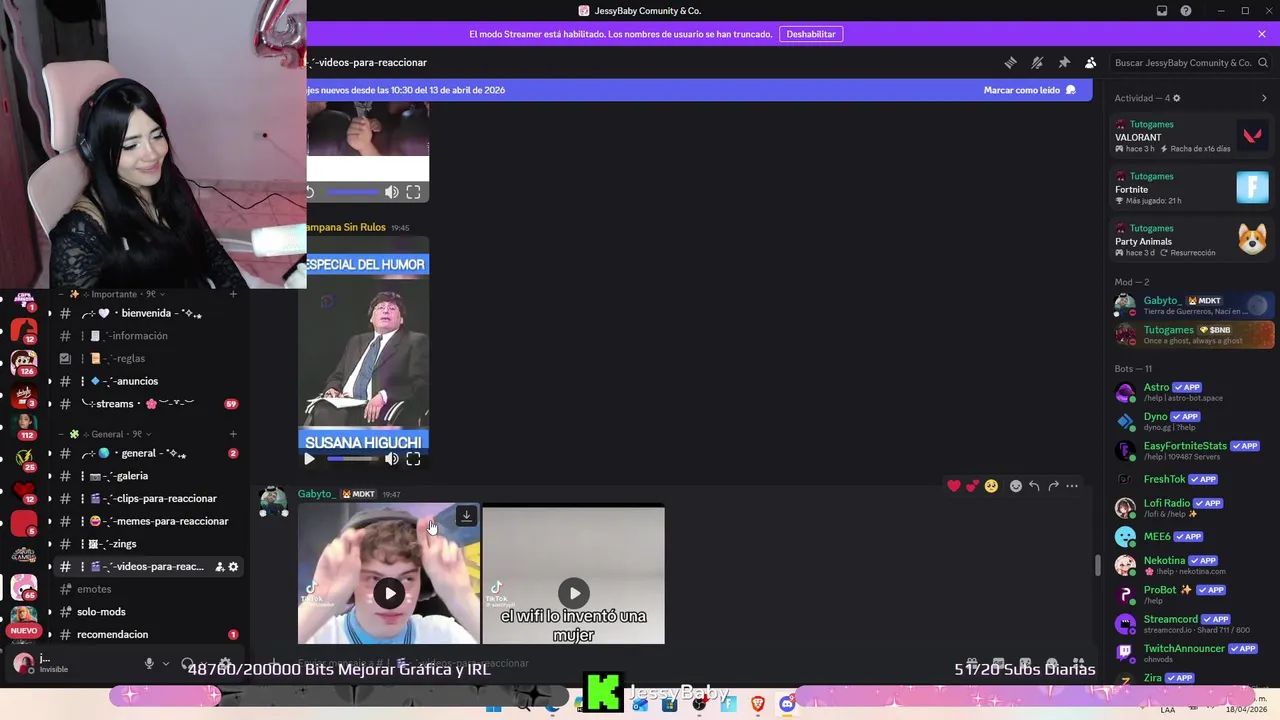Image resolution: width=1280 pixels, height=720 pixels.
Task: Reply to Gabyto_ message arrow icon
Action: click(1034, 486)
